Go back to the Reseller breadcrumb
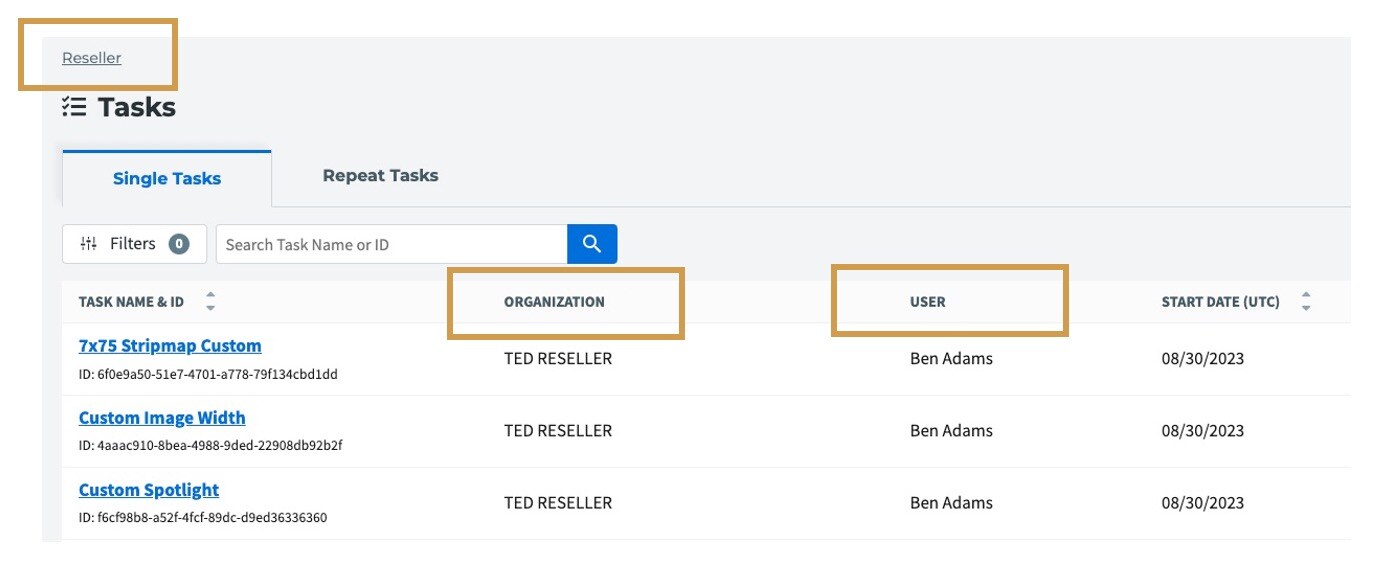This screenshot has width=1382, height=567. [92, 58]
